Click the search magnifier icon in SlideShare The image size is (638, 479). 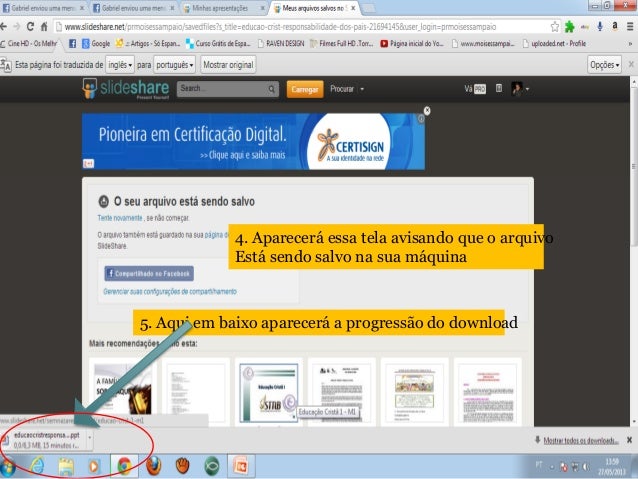coord(271,89)
